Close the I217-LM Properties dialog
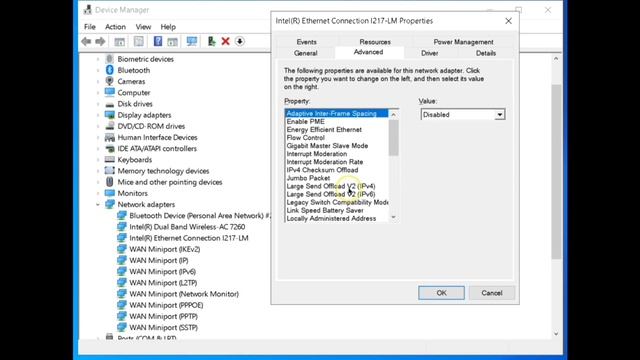The height and width of the screenshot is (360, 640). point(508,21)
